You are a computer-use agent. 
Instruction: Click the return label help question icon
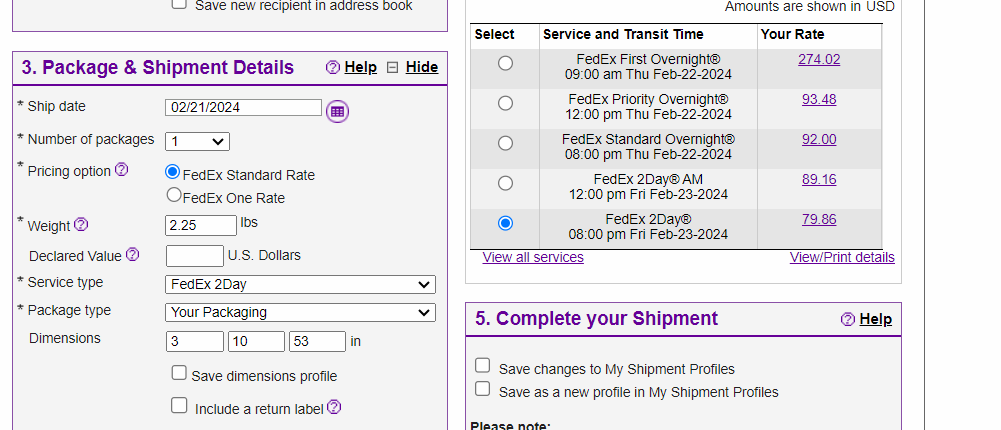point(334,407)
